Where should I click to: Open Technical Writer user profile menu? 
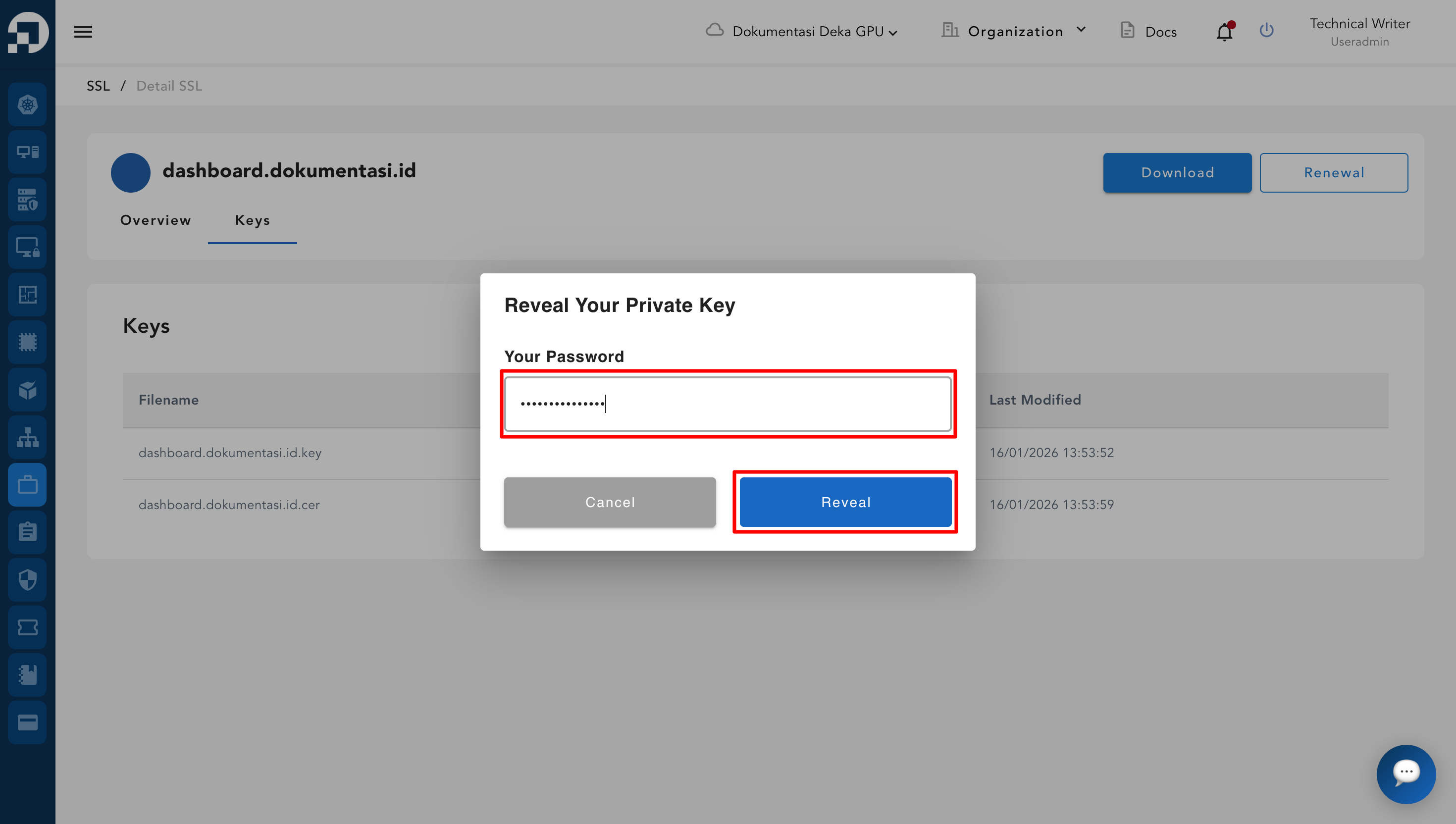pyautogui.click(x=1359, y=32)
